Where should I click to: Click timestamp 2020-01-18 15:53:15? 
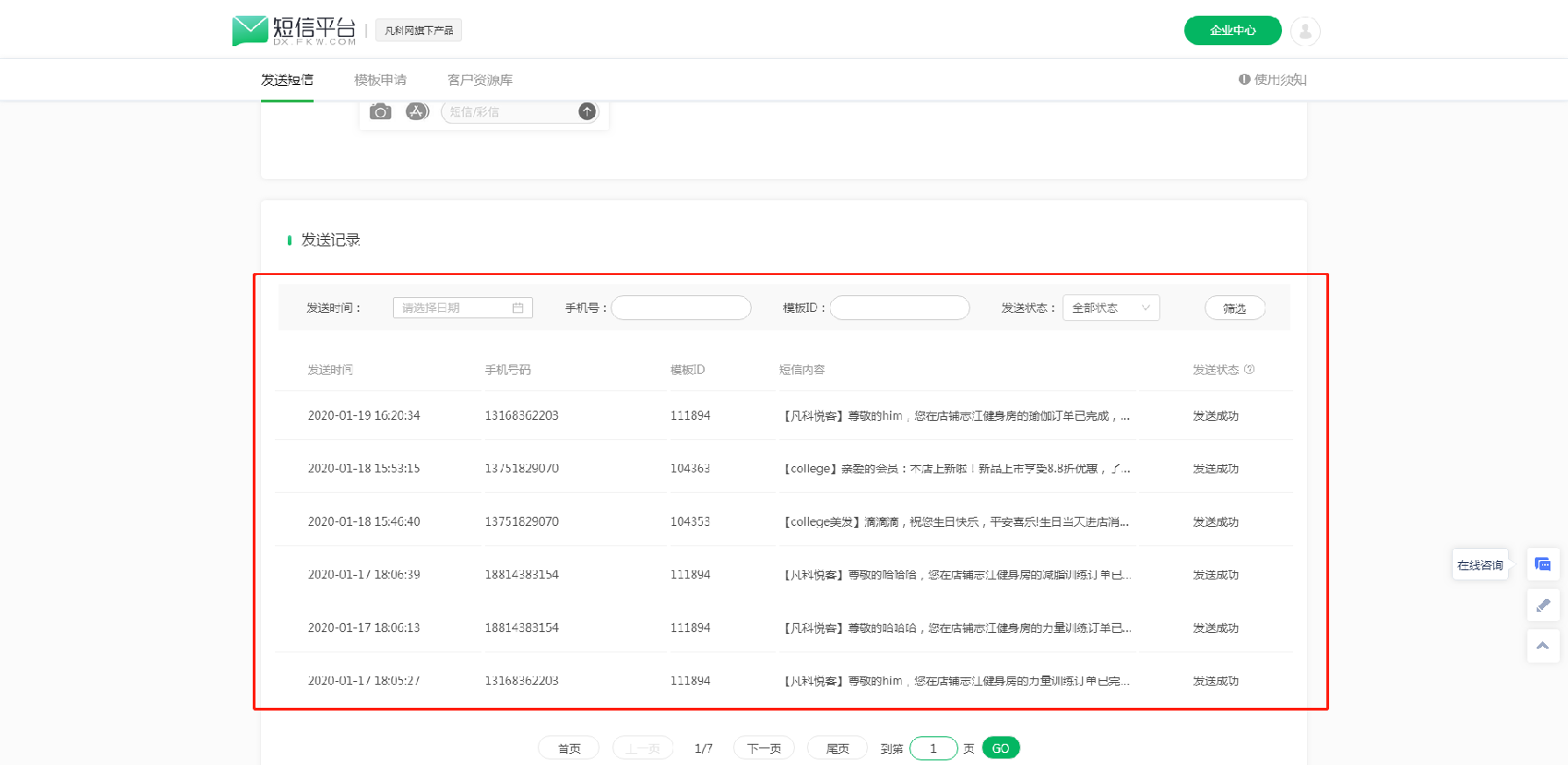click(363, 469)
